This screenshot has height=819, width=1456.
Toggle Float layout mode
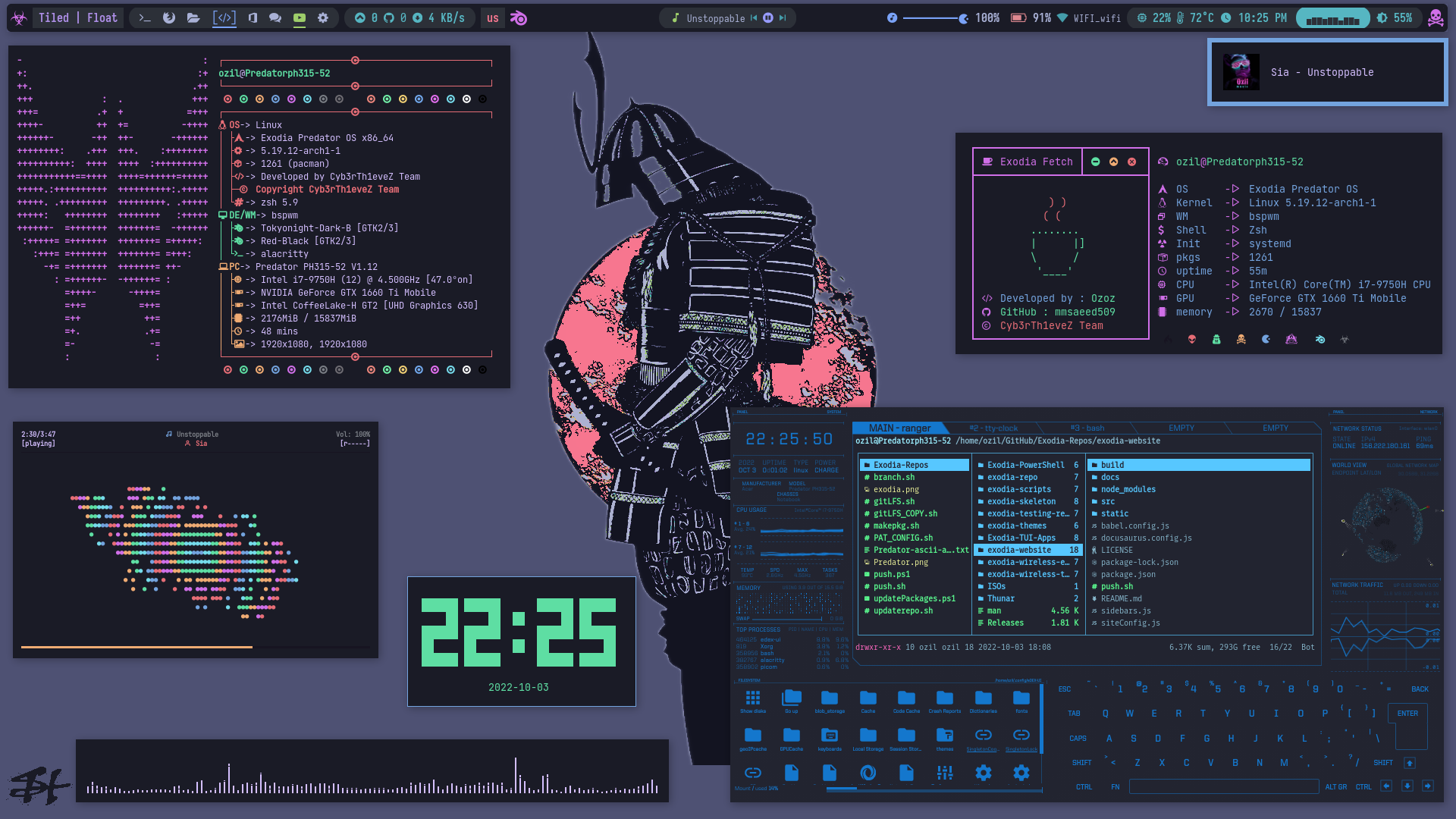point(102,17)
